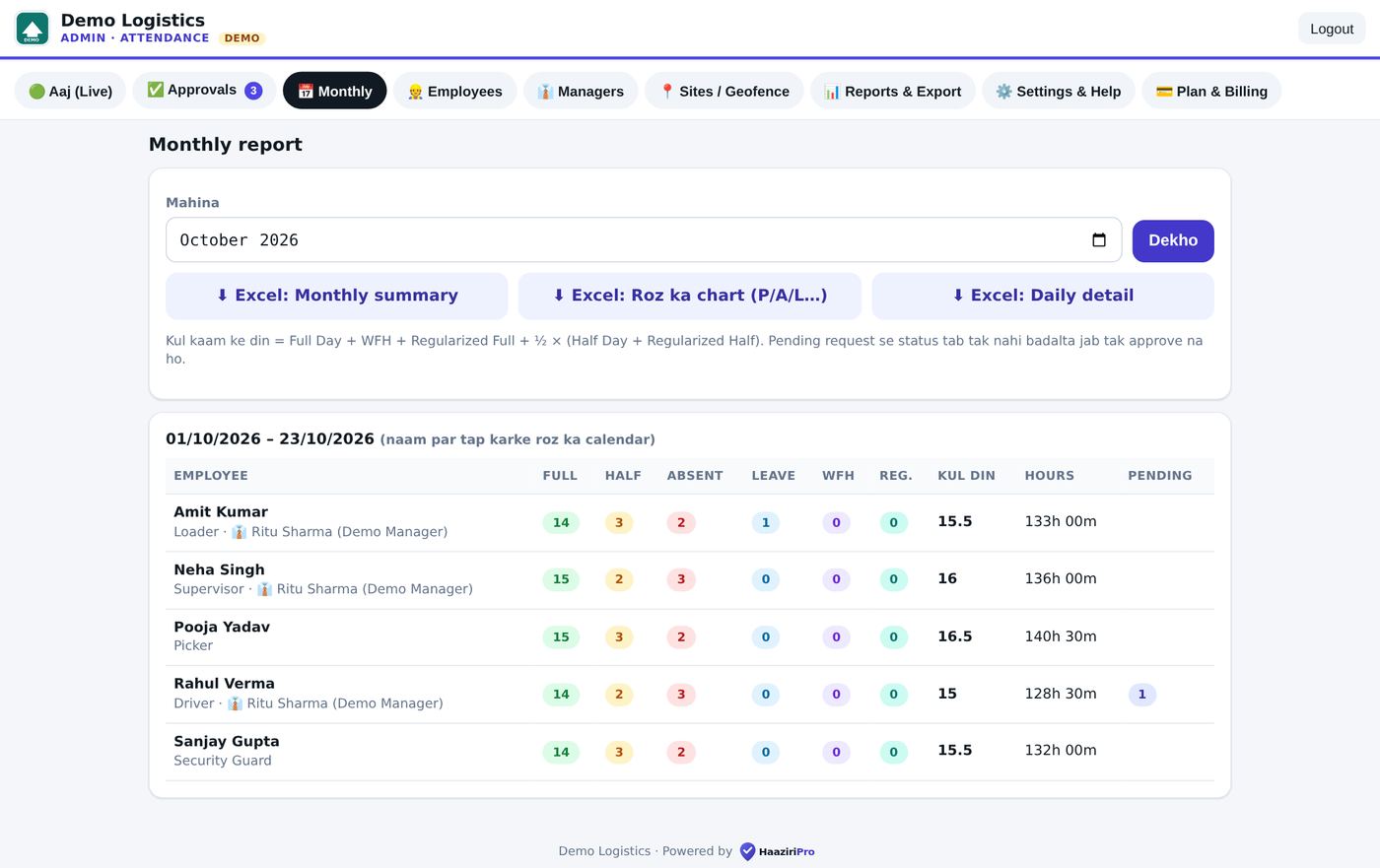The image size is (1380, 868).
Task: Click the KUL DIN column header
Action: 966,476
